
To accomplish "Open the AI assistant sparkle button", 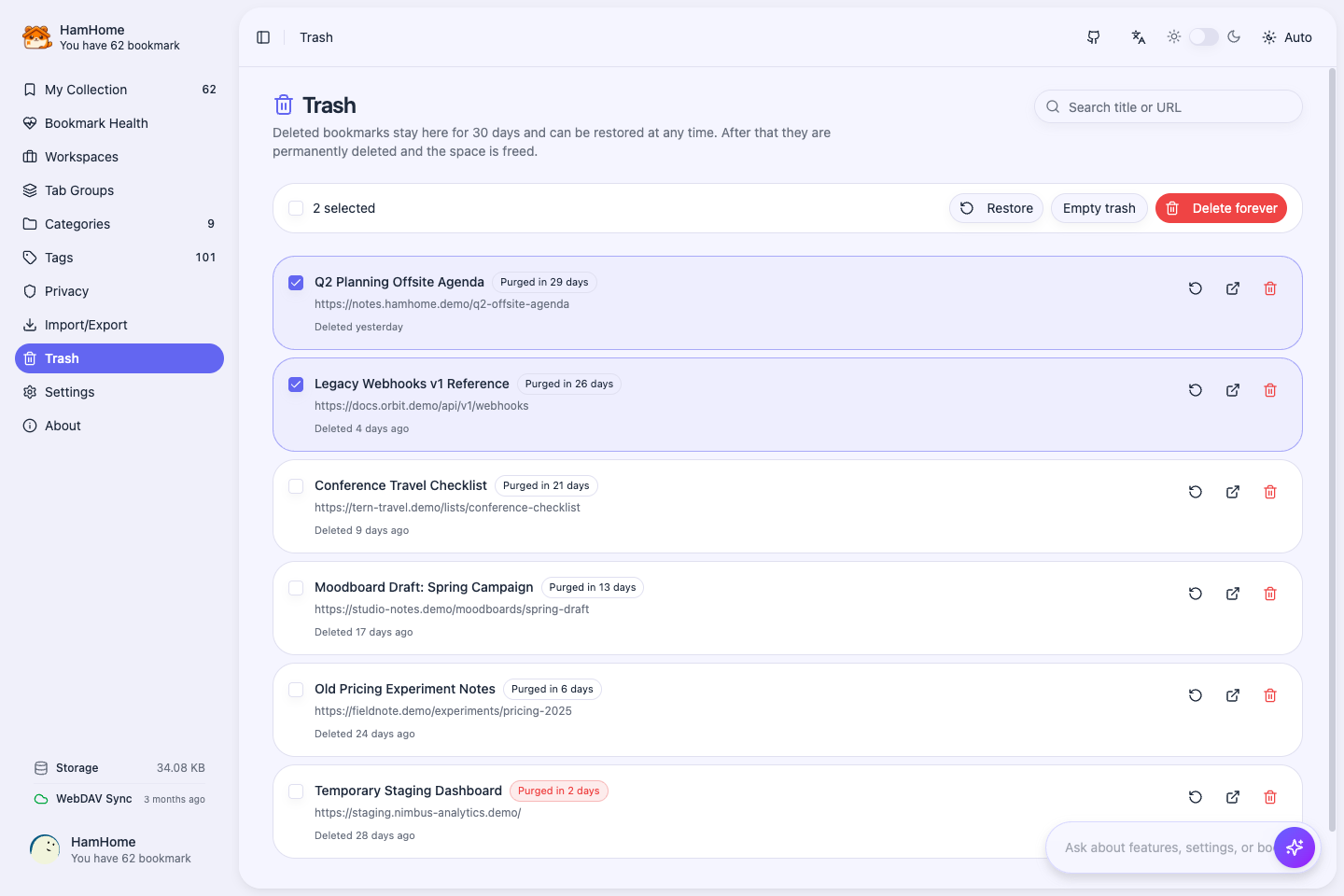I will (x=1295, y=847).
